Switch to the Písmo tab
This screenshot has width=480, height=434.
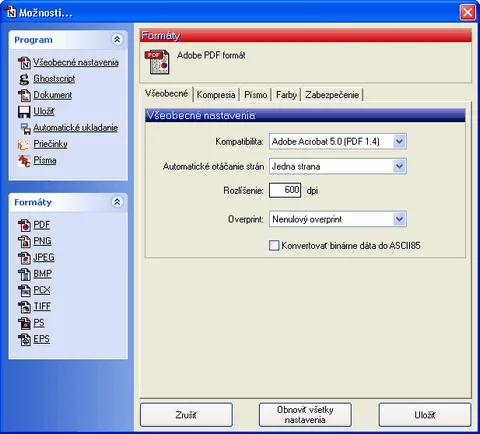click(256, 95)
